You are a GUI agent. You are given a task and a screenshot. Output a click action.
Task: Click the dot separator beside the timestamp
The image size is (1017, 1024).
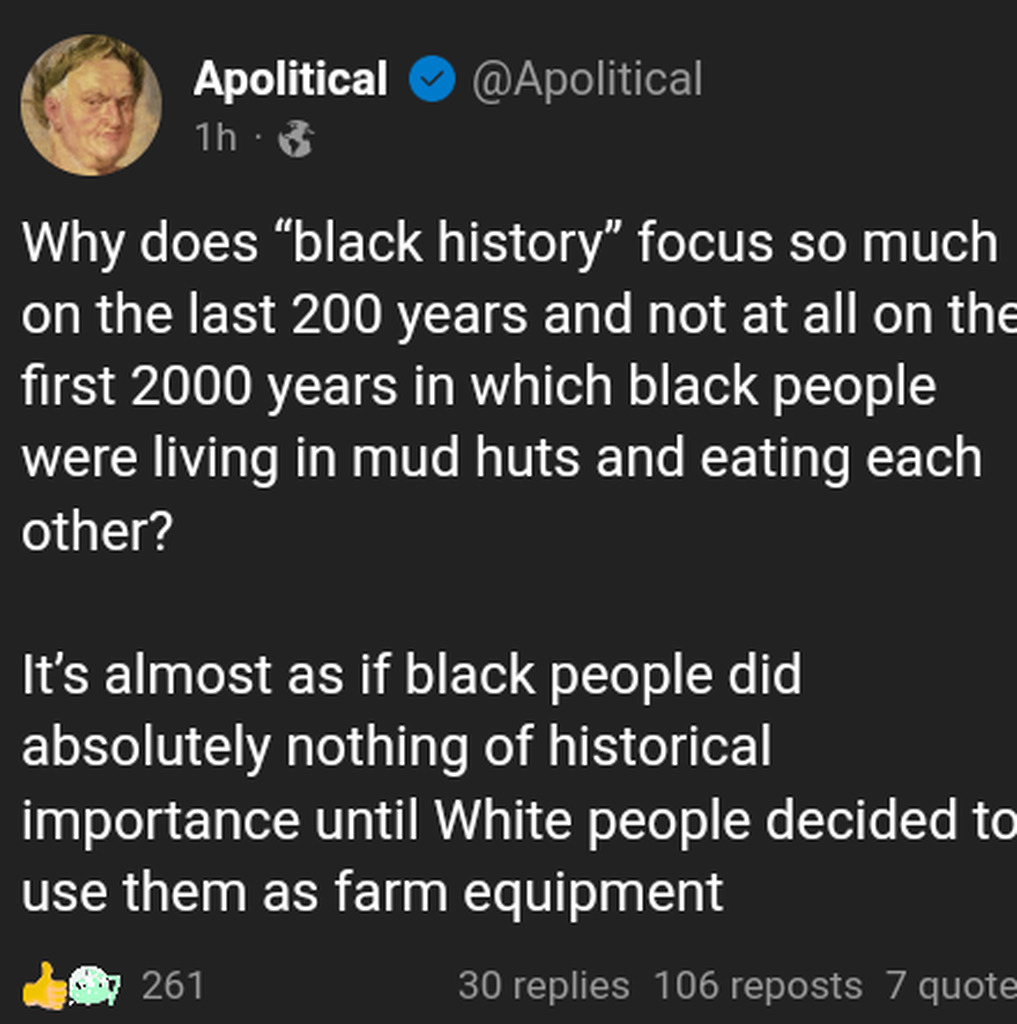[256, 139]
